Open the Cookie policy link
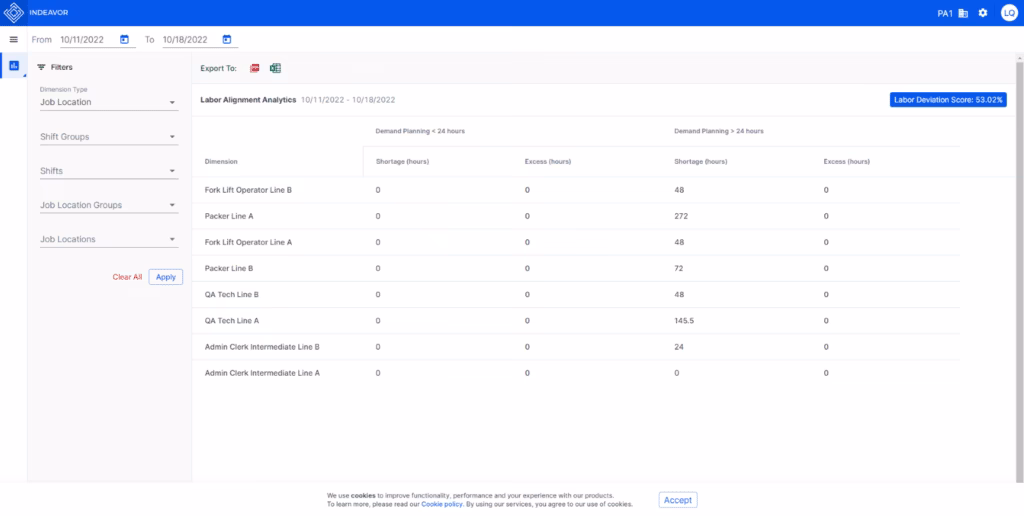 441,505
